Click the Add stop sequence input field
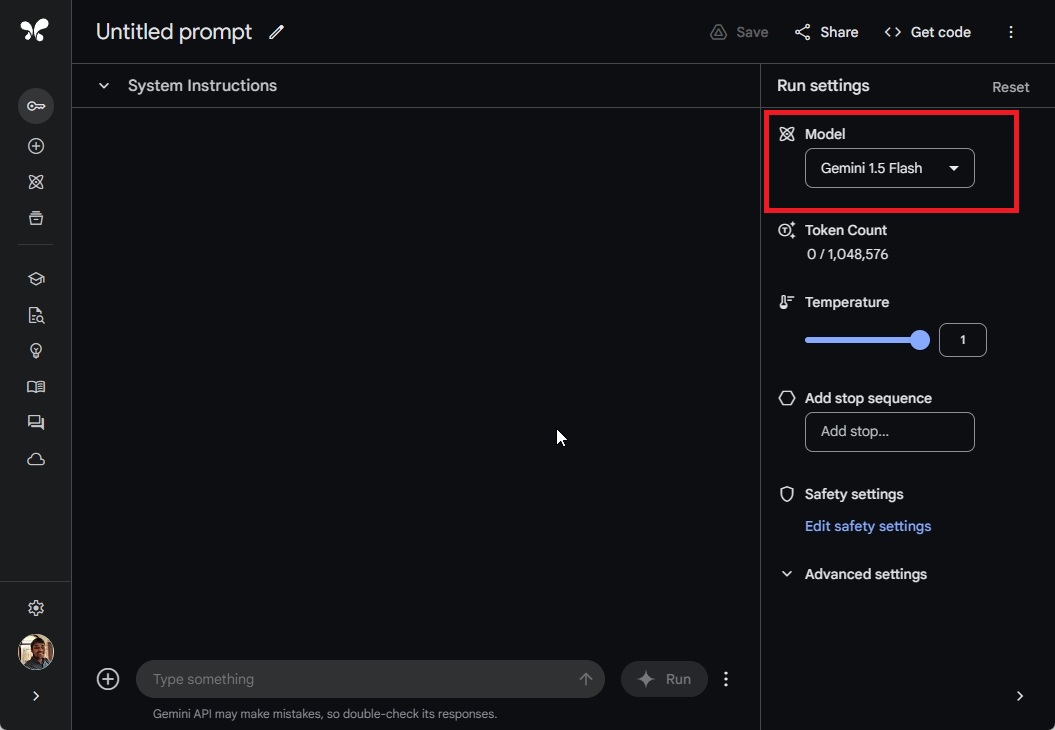1055x730 pixels. [889, 432]
